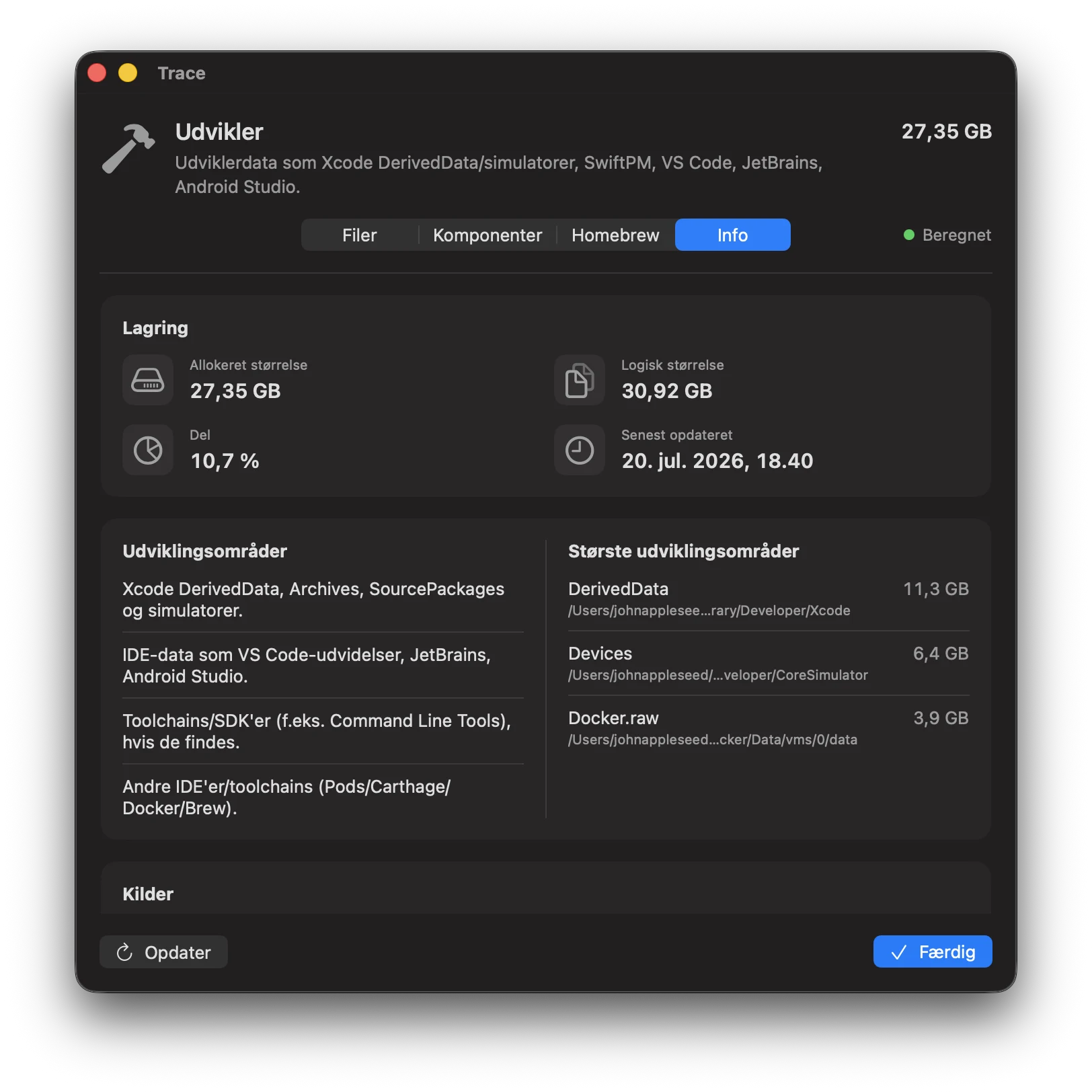Click the Docker.raw path ending in vms/0/data
The width and height of the screenshot is (1092, 1092).
(712, 740)
